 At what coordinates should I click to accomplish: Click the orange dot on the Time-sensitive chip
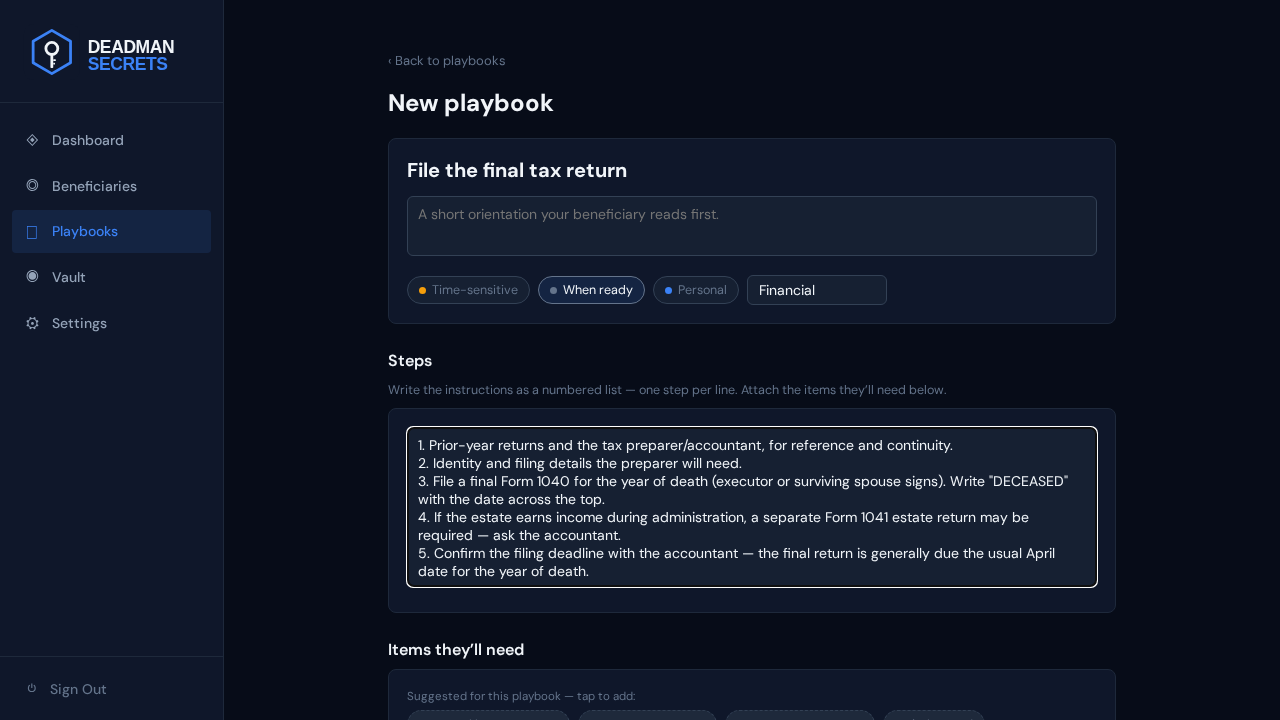(x=422, y=290)
